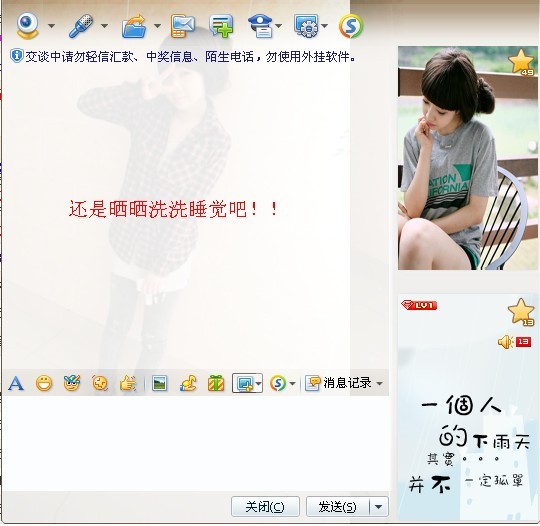Viewport: 540px width, 526px height.
Task: Click the 发送(S) send button
Action: [338, 506]
